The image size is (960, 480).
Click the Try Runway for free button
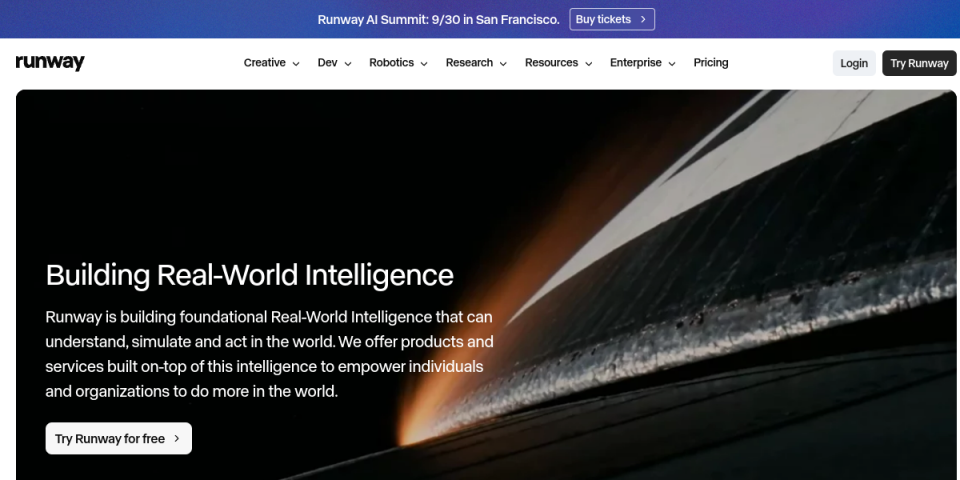(119, 438)
